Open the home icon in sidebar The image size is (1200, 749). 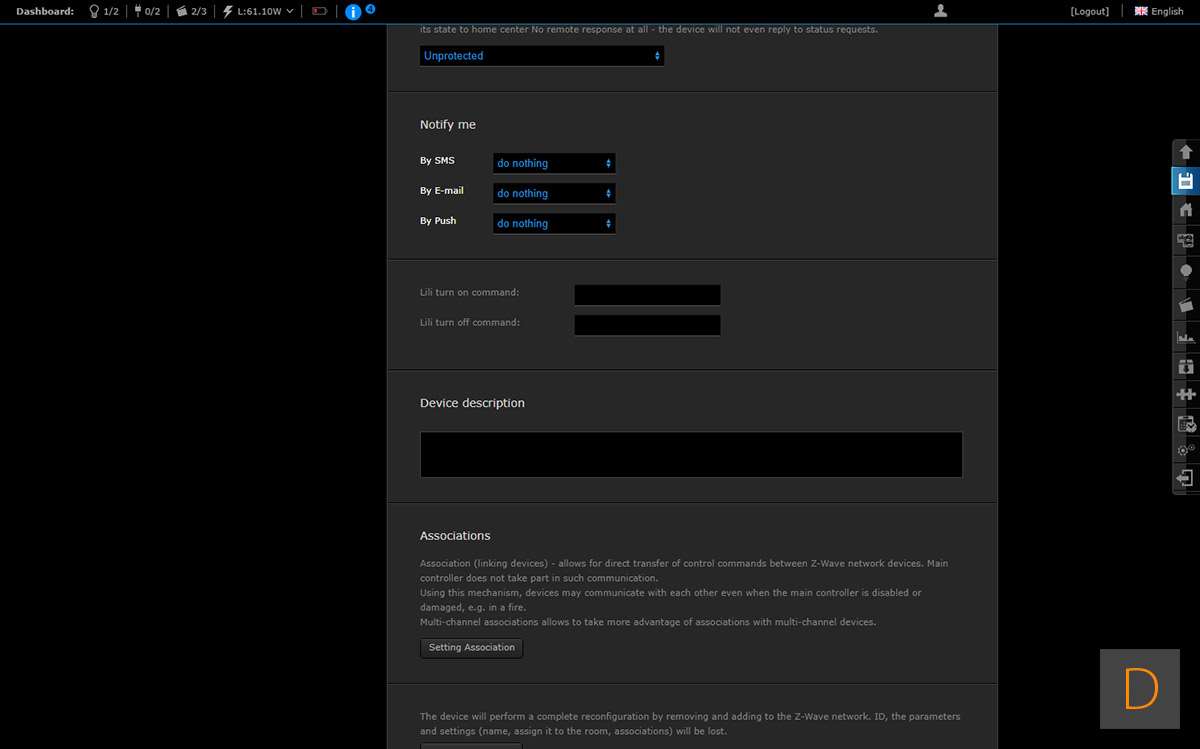tap(1186, 210)
